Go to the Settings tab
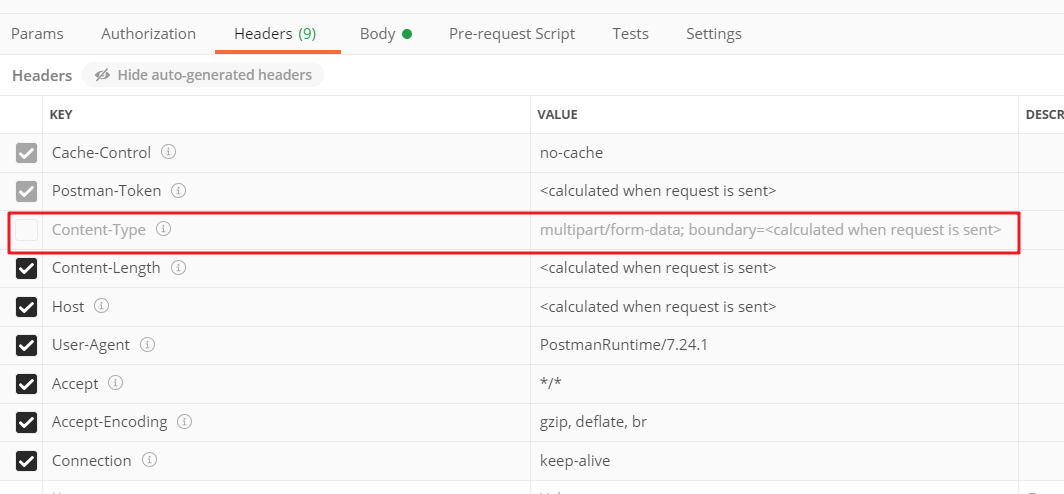 [714, 33]
